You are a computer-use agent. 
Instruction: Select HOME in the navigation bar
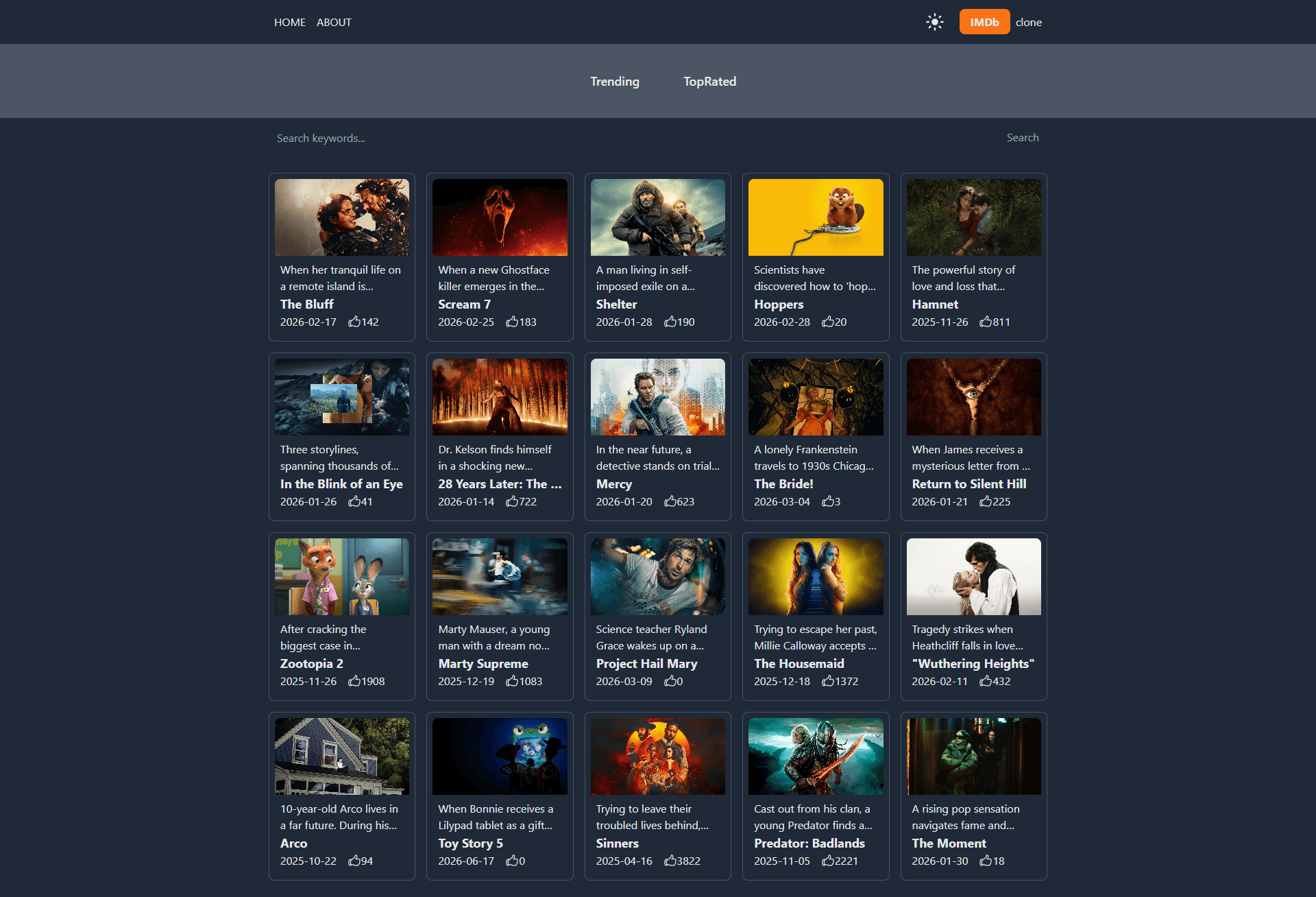pyautogui.click(x=289, y=22)
